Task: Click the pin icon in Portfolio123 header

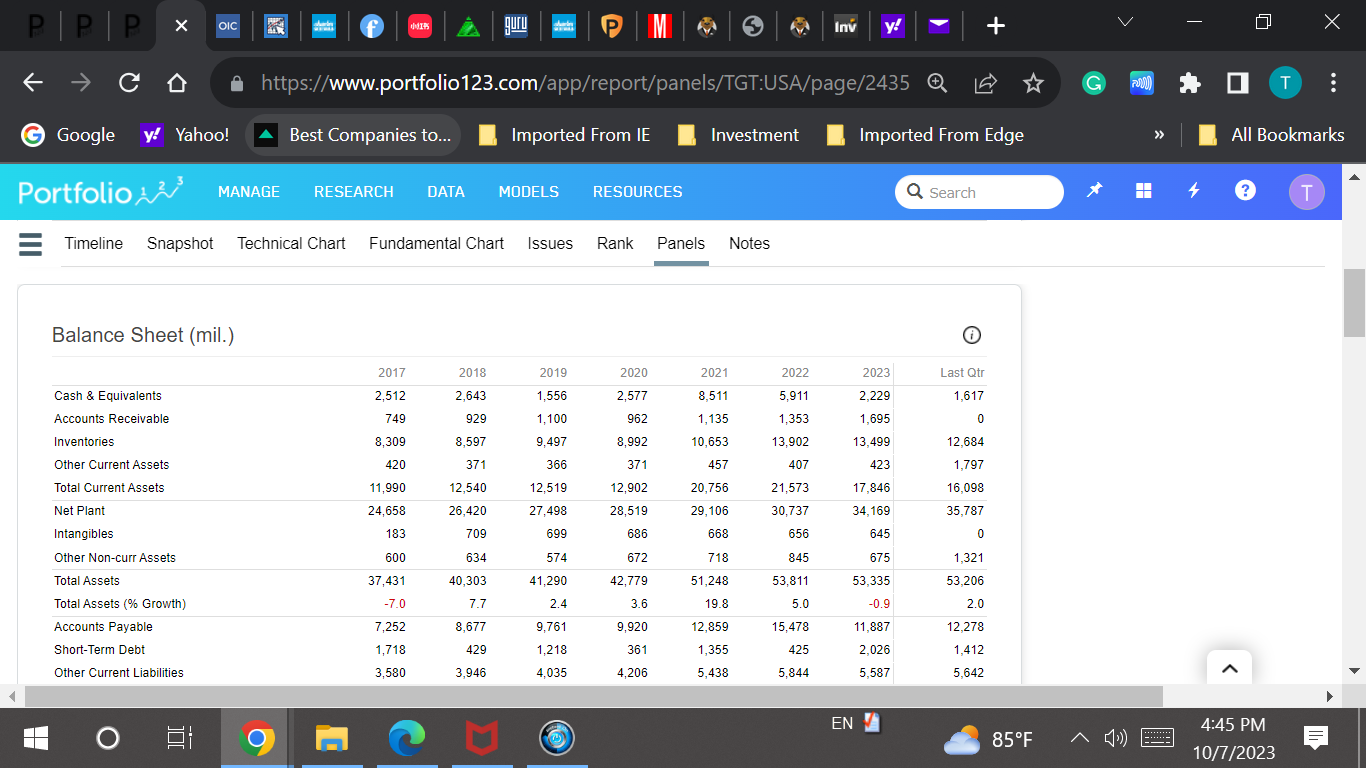Action: tap(1095, 192)
